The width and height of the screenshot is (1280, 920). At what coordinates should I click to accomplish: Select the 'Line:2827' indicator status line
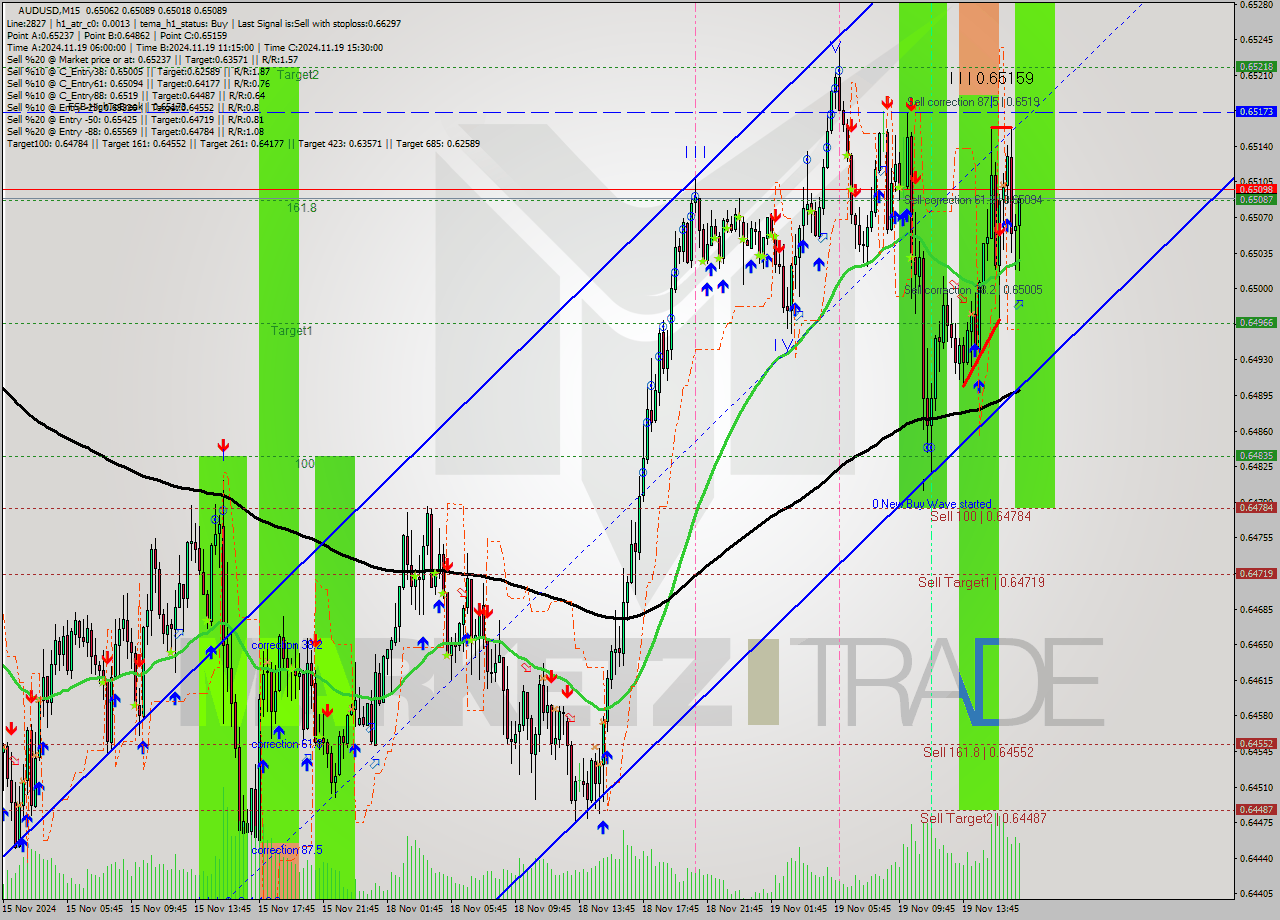pyautogui.click(x=204, y=23)
